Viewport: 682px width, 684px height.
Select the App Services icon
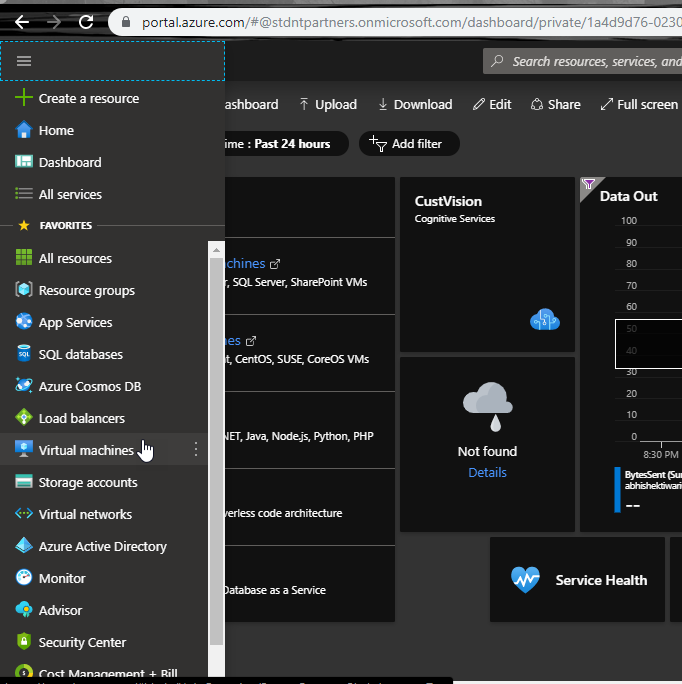pyautogui.click(x=24, y=322)
